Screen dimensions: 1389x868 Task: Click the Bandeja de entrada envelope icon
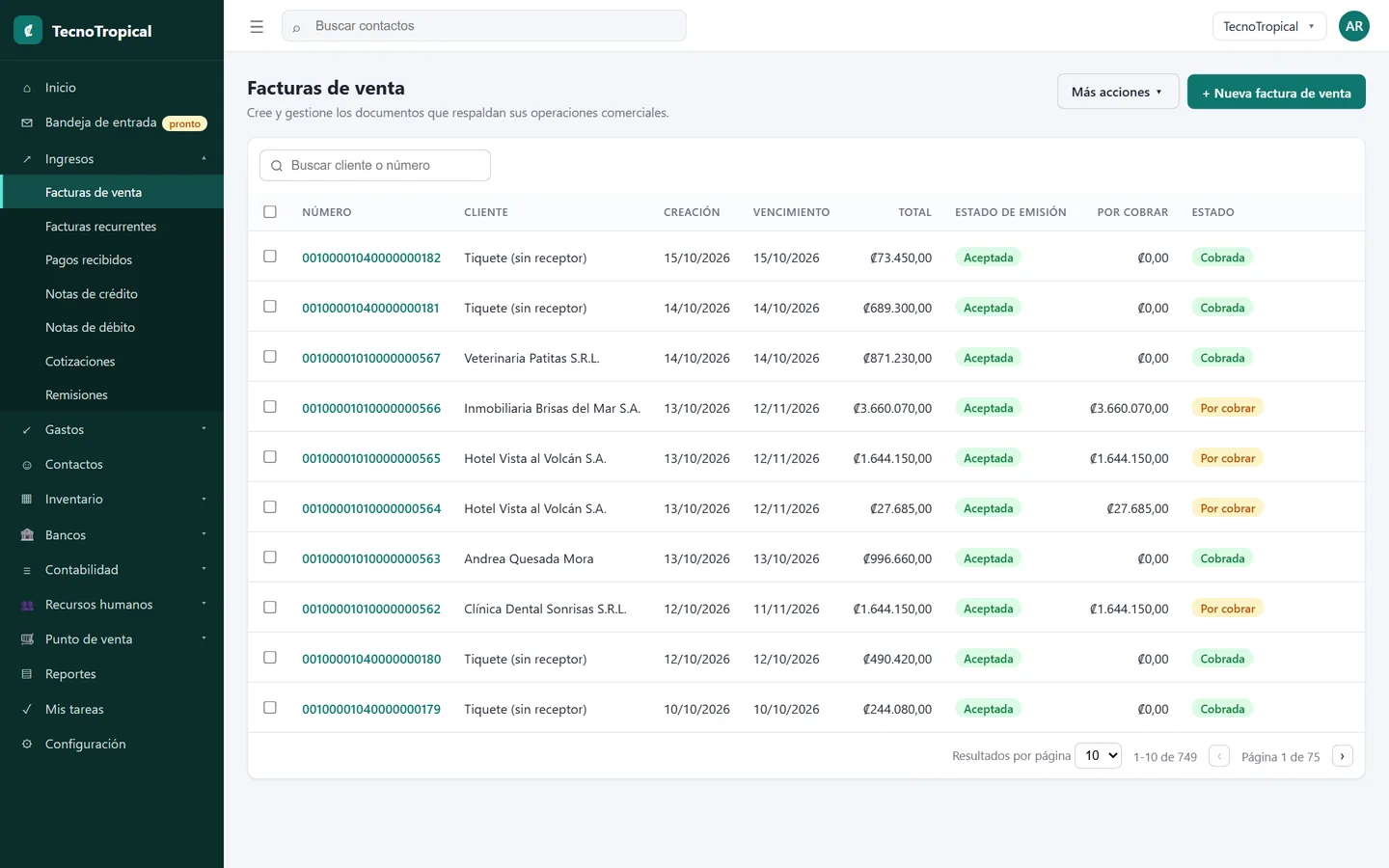click(27, 122)
